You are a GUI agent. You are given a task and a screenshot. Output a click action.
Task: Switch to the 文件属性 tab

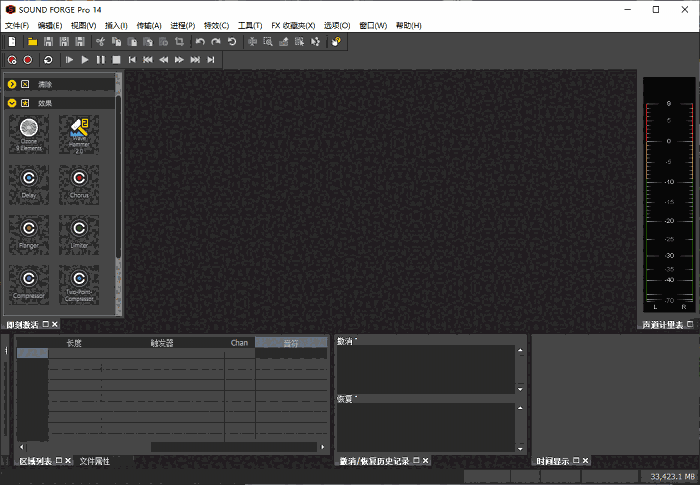point(95,461)
